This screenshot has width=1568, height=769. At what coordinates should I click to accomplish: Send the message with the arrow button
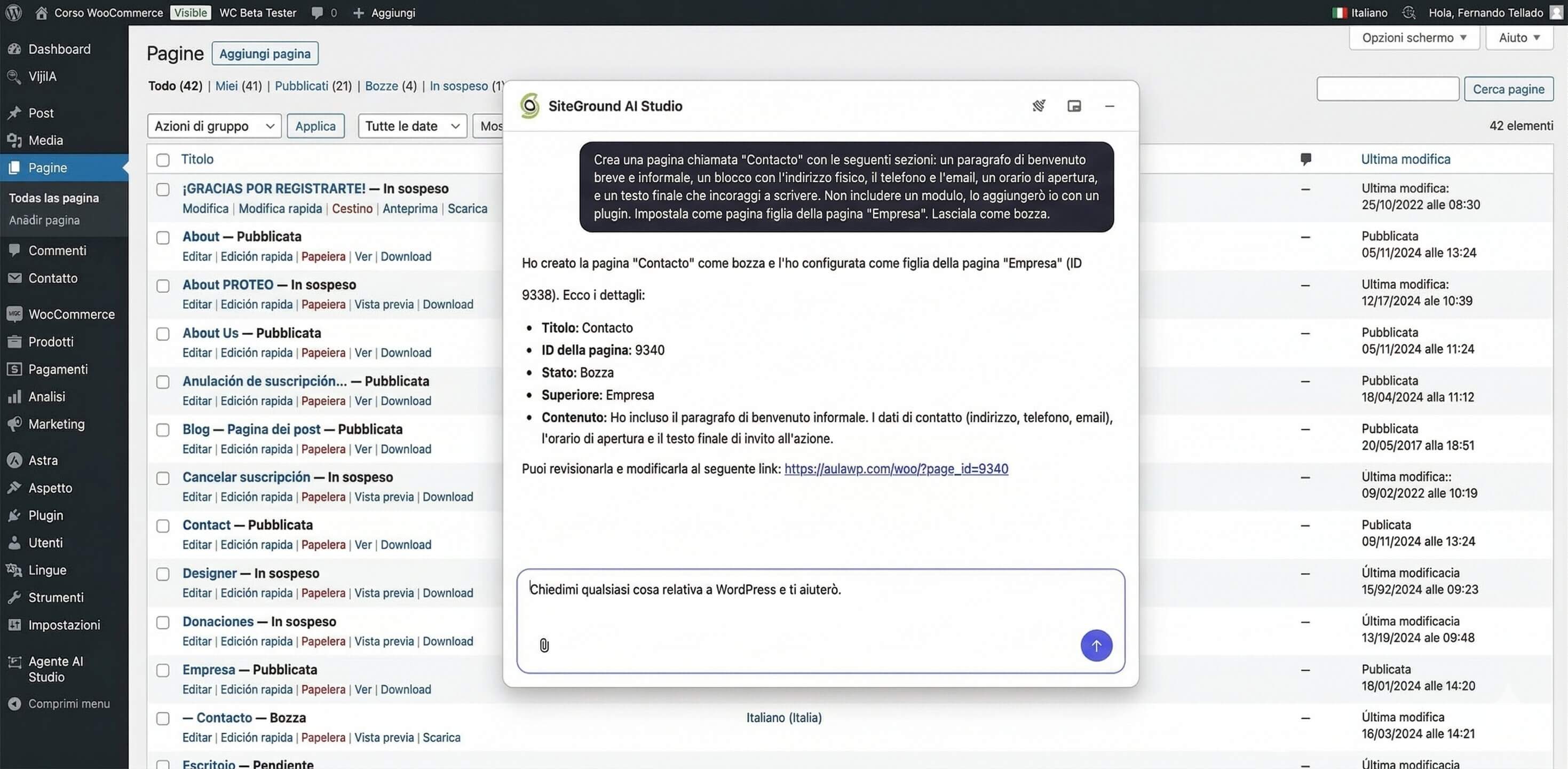(1096, 646)
